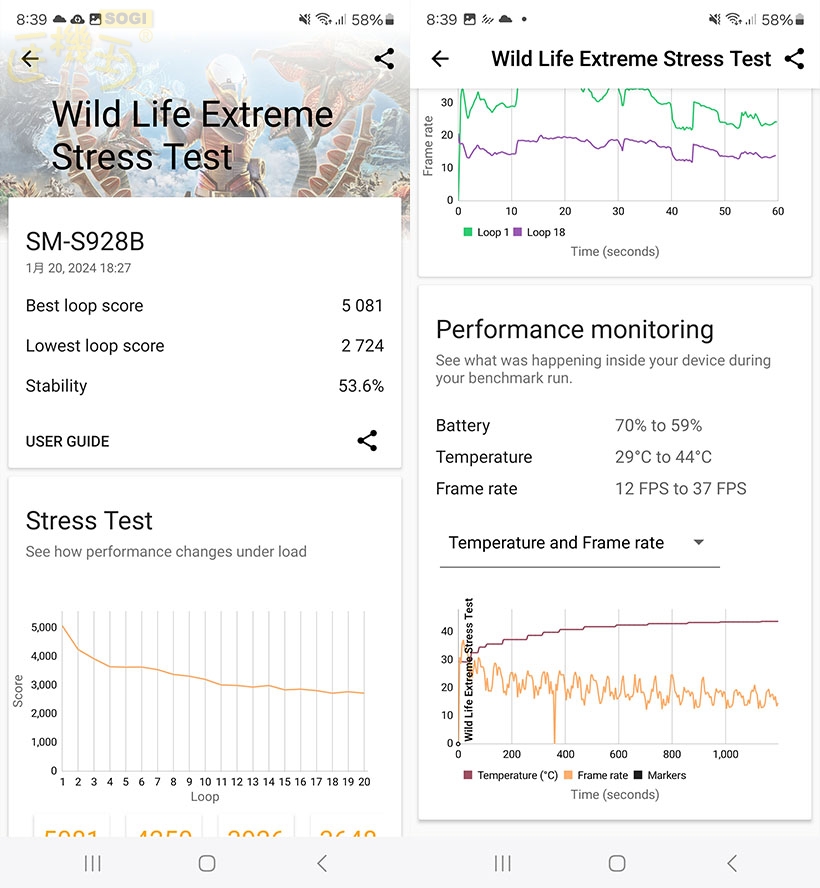Toggle Frame rate legend series
Viewport: 820px width, 888px height.
(x=596, y=775)
